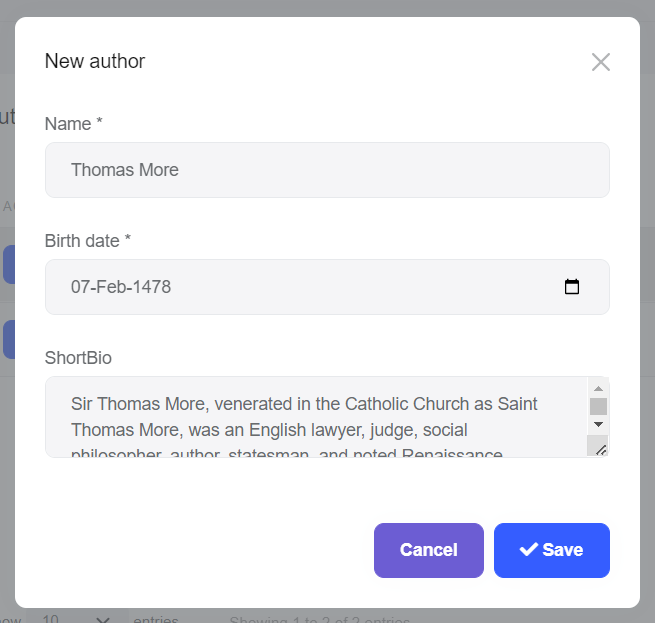Click the "Name *" field label

click(x=74, y=124)
